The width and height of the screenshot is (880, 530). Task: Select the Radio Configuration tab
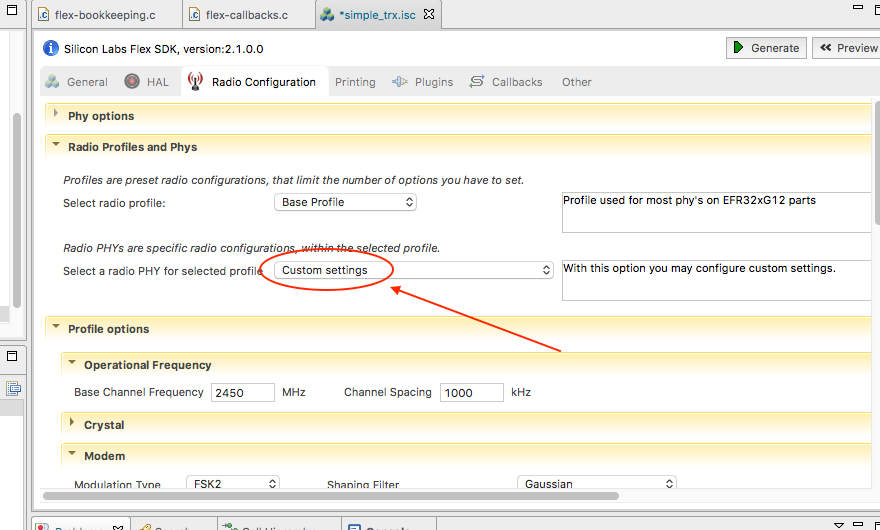254,82
